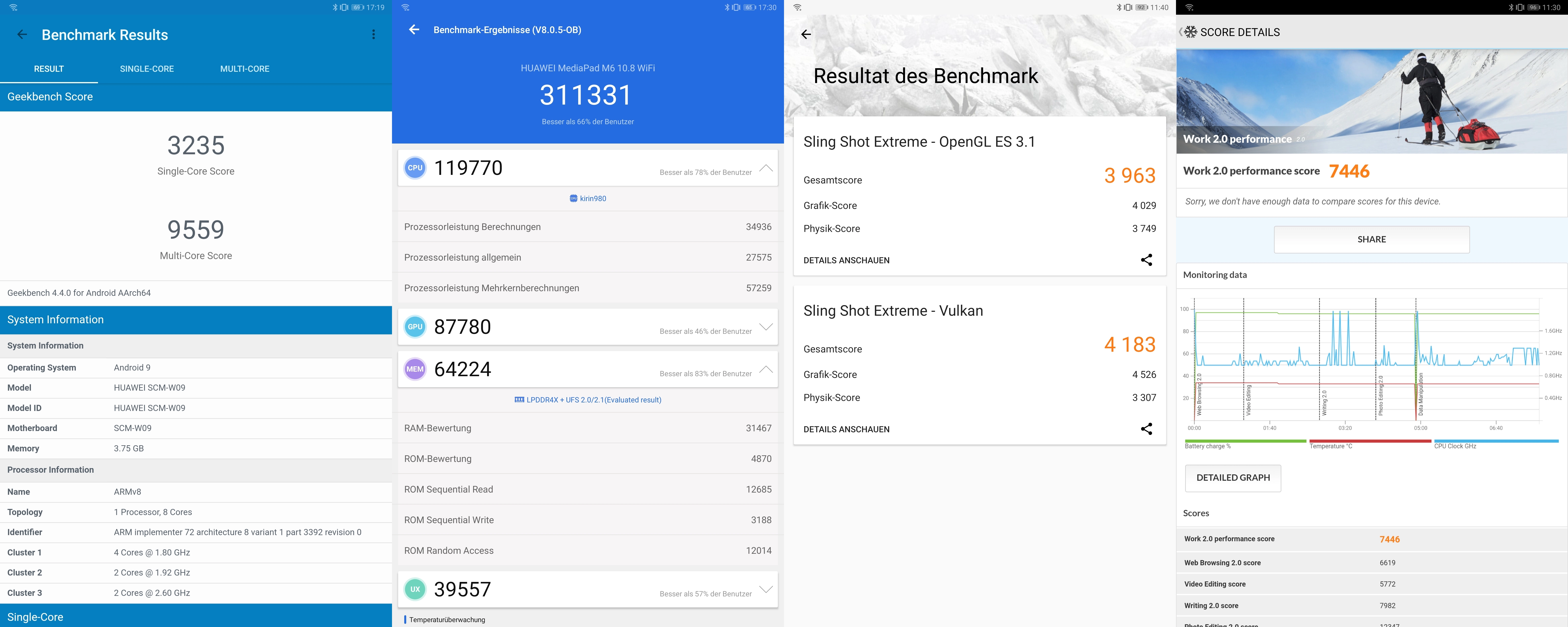Tap the kirin980 link

pos(593,198)
